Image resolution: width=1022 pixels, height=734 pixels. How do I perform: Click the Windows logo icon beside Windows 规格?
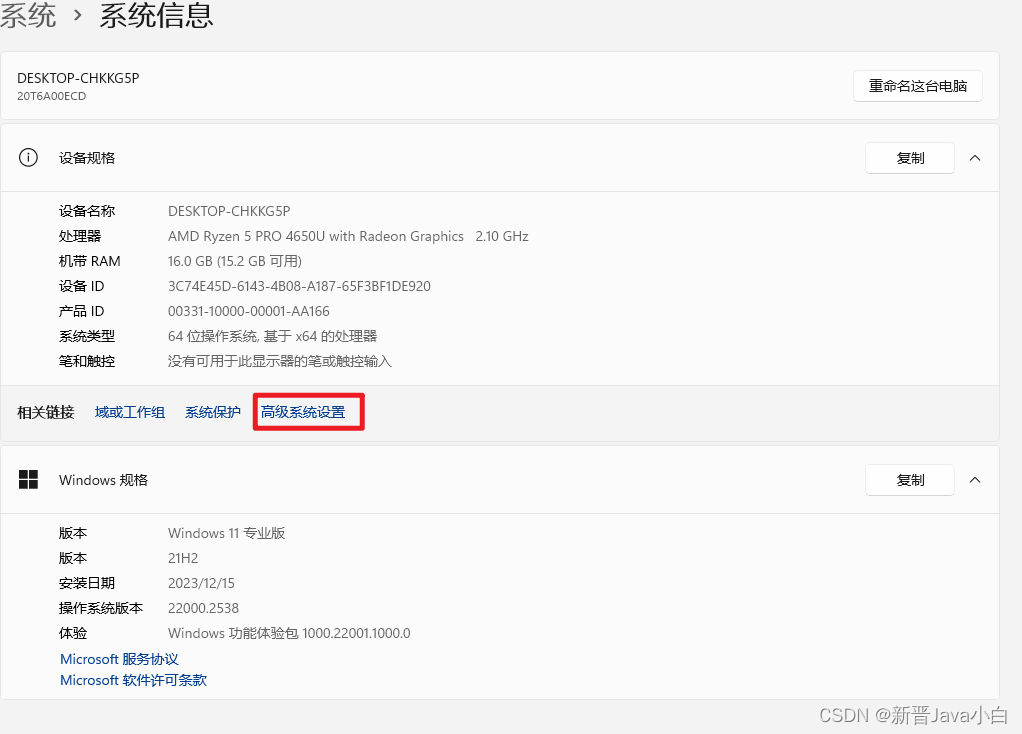28,480
